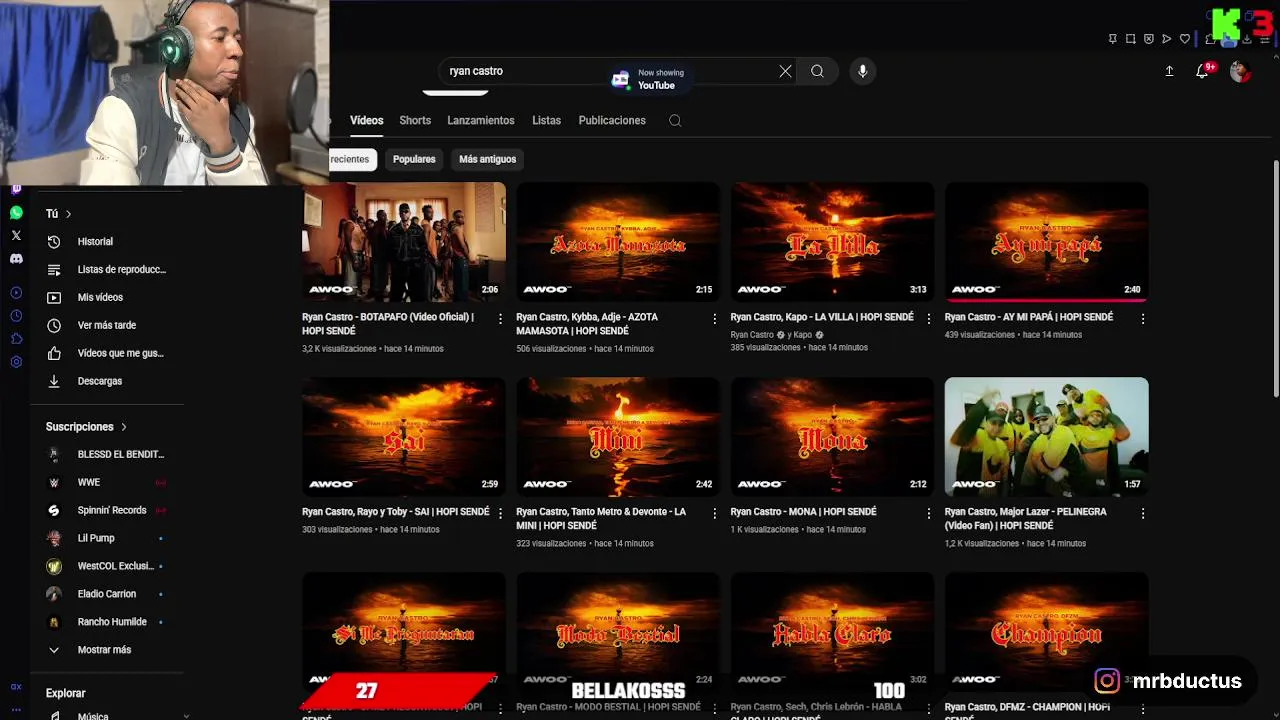This screenshot has width=1280, height=720.
Task: Switch to the Listas tab
Action: [546, 120]
